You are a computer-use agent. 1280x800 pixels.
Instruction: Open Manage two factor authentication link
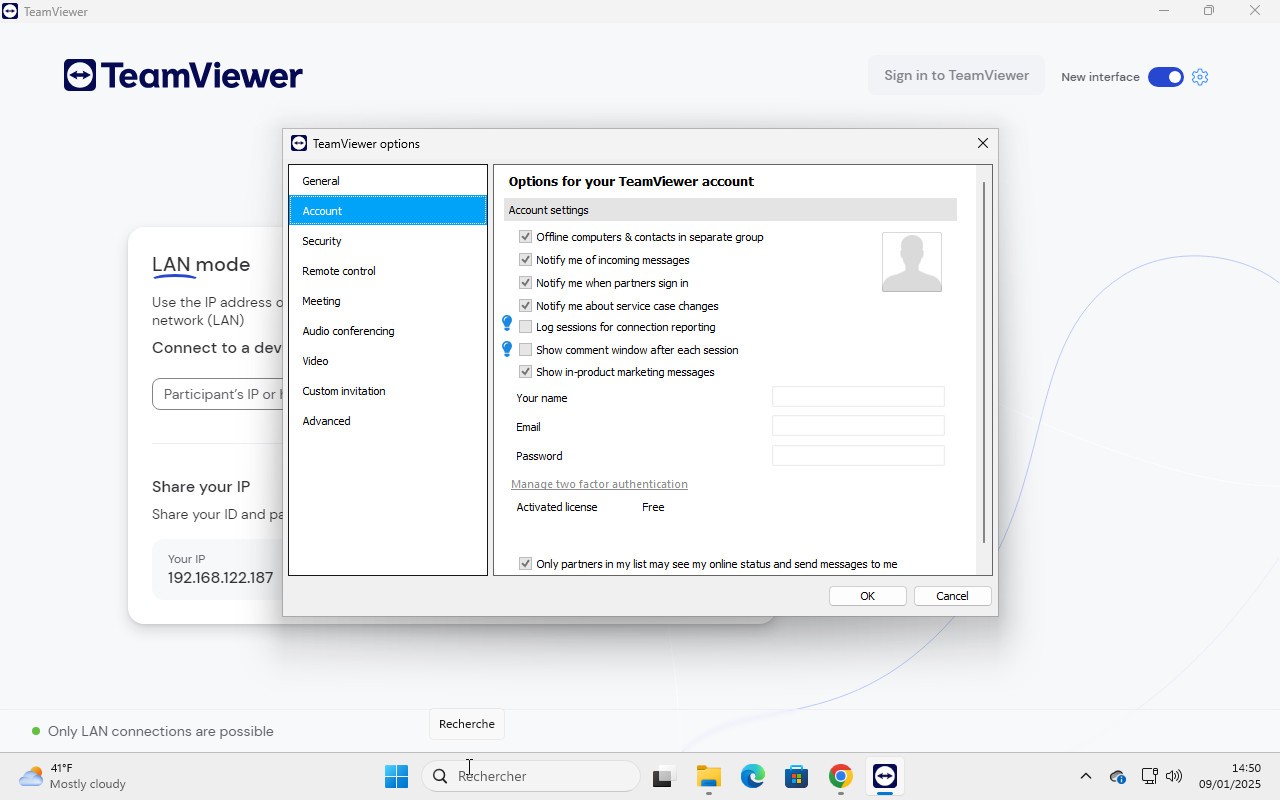coord(599,484)
